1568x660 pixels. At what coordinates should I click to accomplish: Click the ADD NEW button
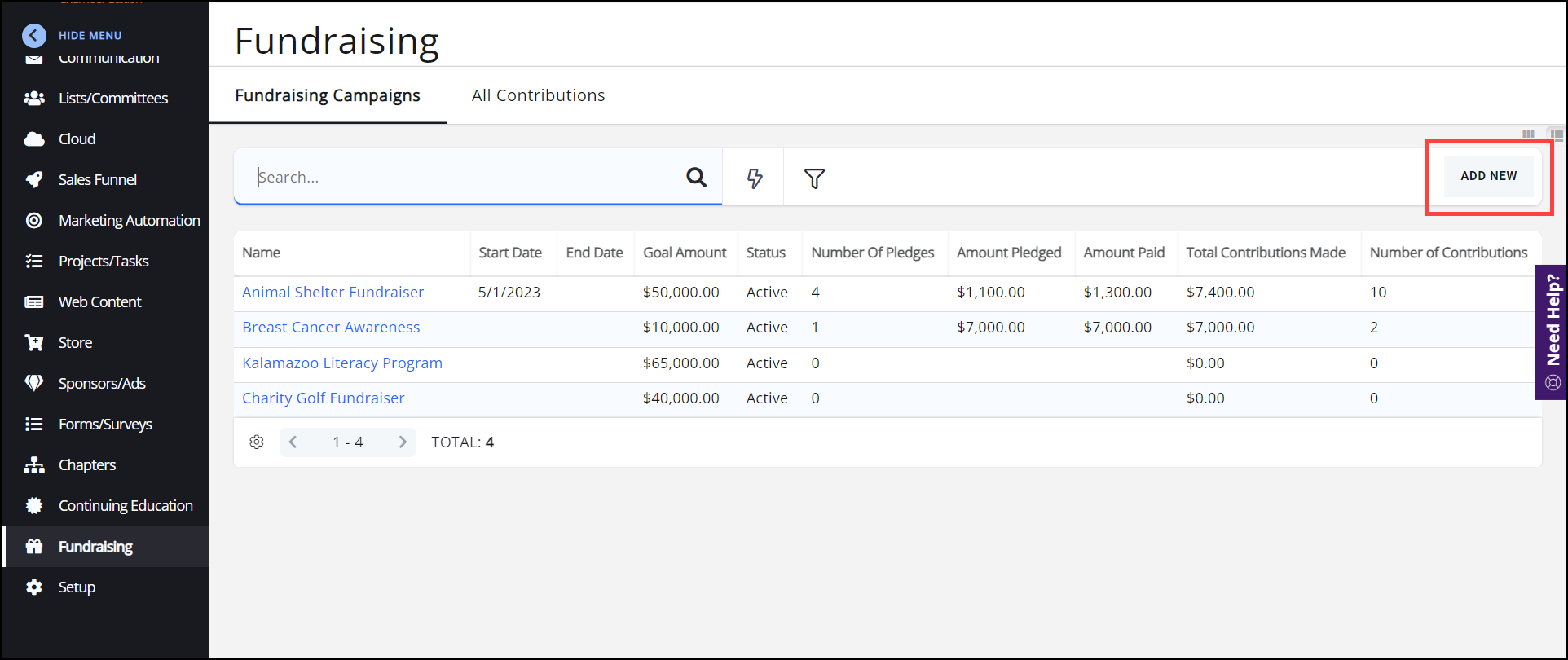[1488, 176]
